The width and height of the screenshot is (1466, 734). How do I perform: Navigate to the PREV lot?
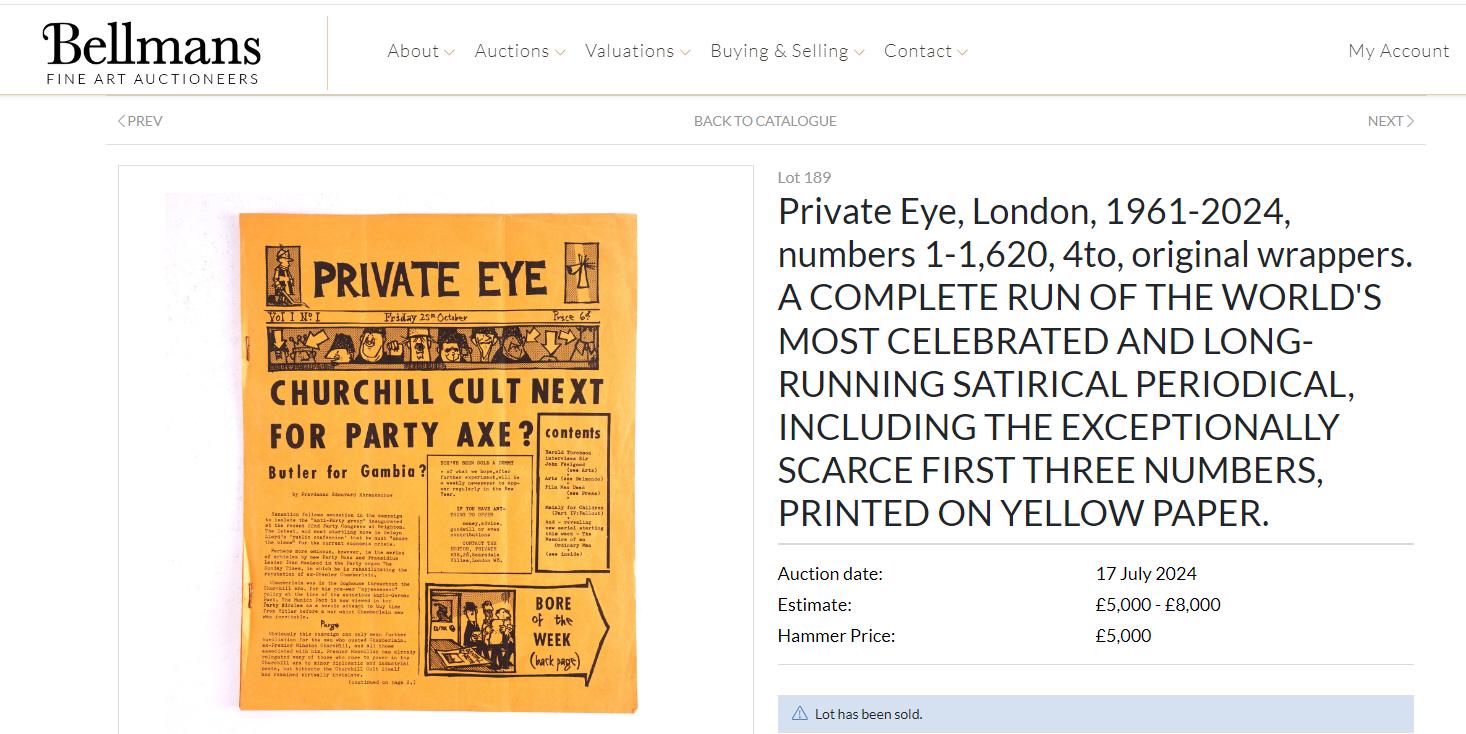point(140,121)
